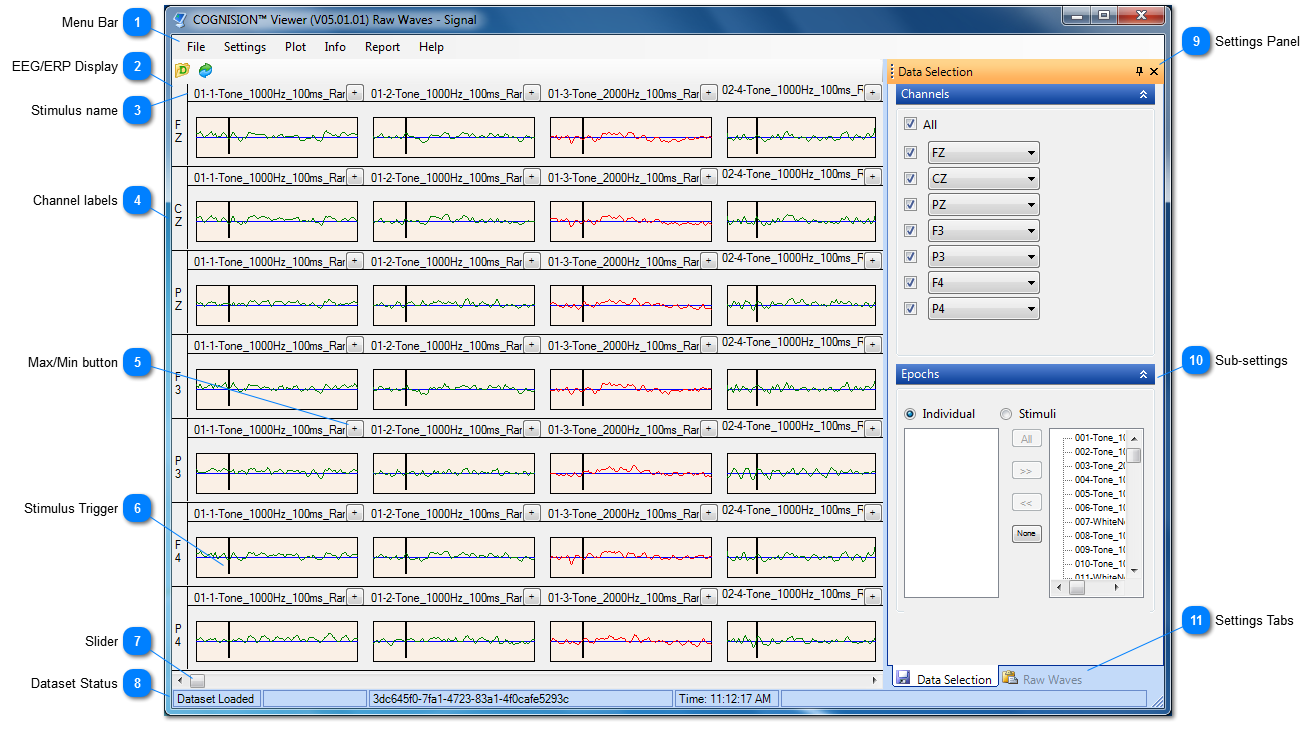Open the Plot menu
Image resolution: width=1316 pixels, height=733 pixels.
[295, 47]
